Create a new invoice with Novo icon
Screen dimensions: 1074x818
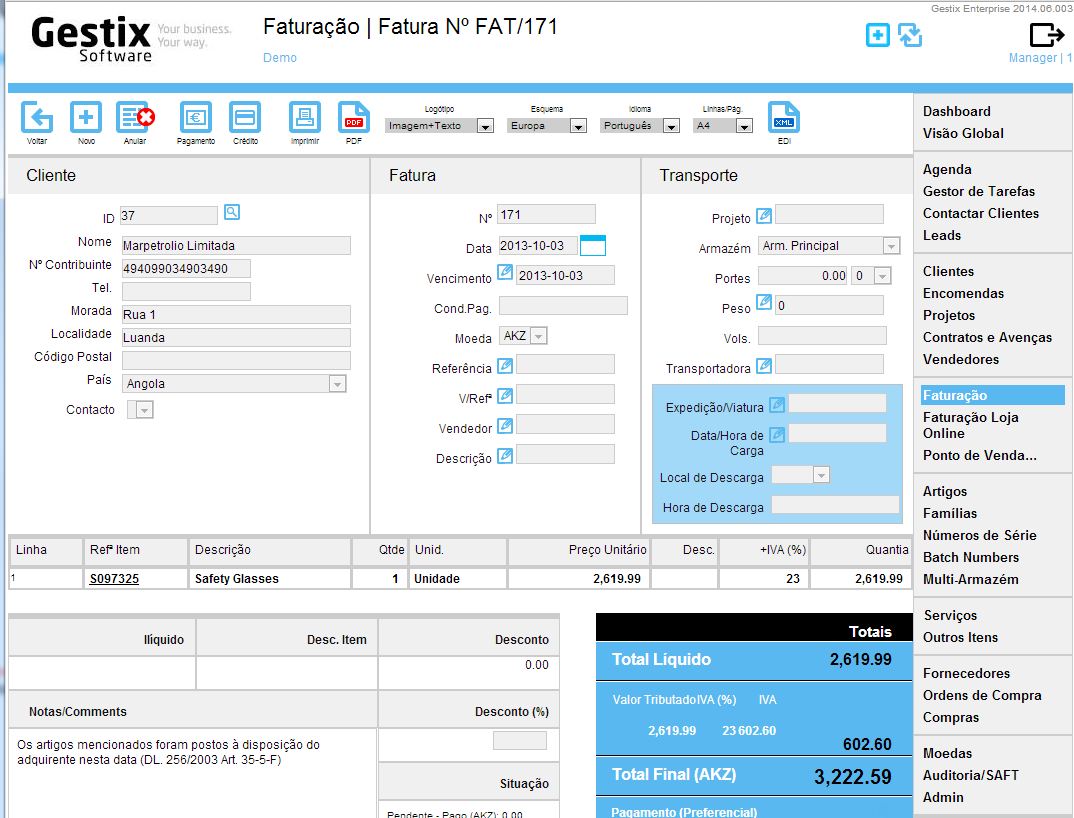pos(86,118)
